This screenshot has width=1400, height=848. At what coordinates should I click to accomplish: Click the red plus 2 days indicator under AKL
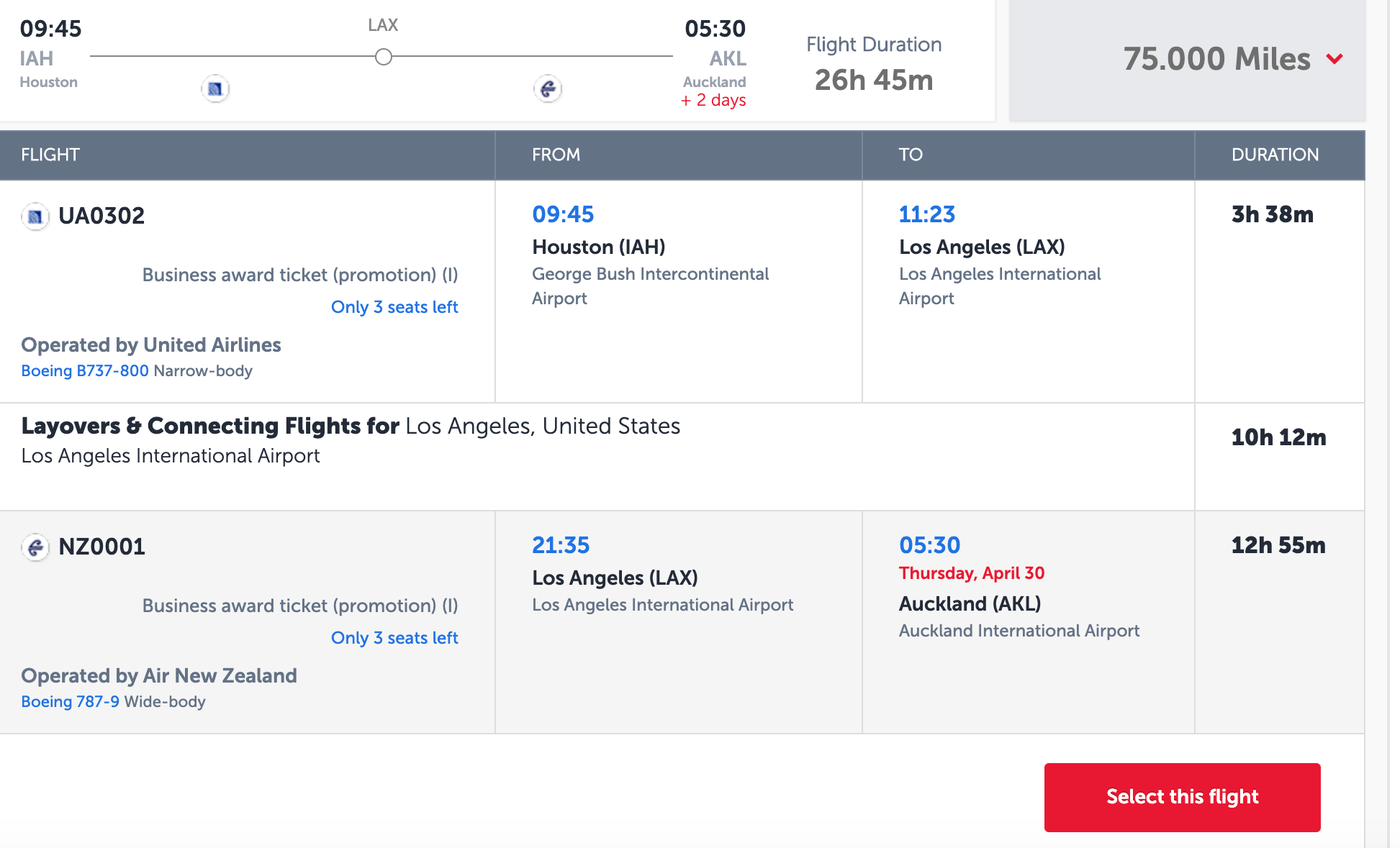coord(713,100)
